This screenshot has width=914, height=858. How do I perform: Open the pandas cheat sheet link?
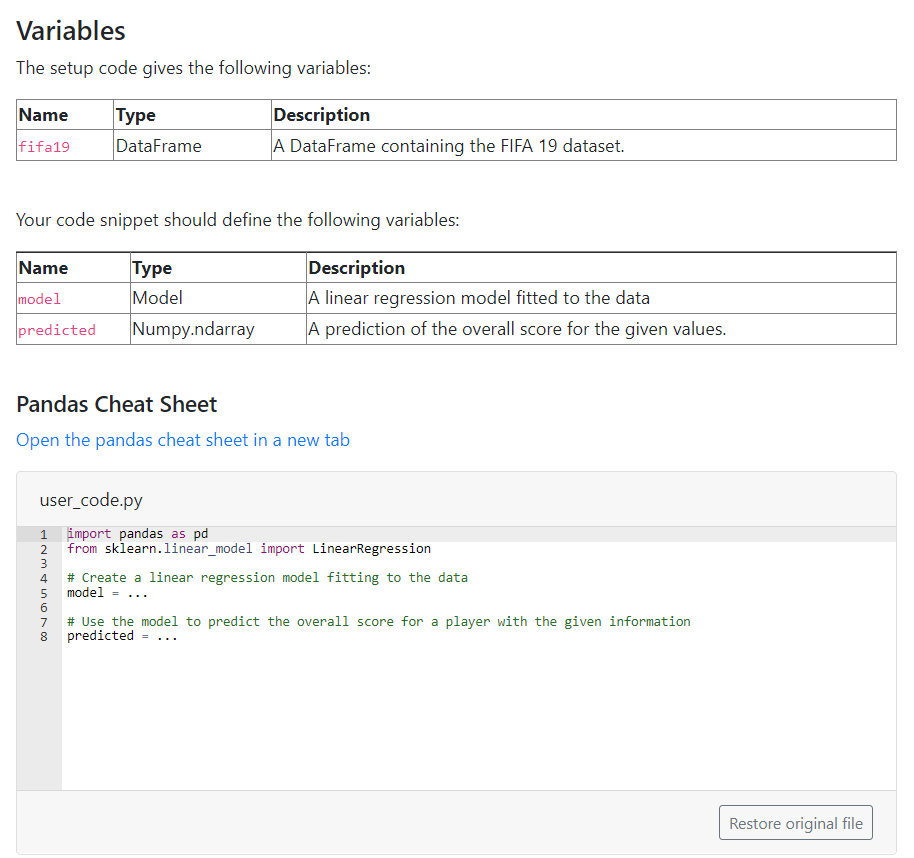183,440
